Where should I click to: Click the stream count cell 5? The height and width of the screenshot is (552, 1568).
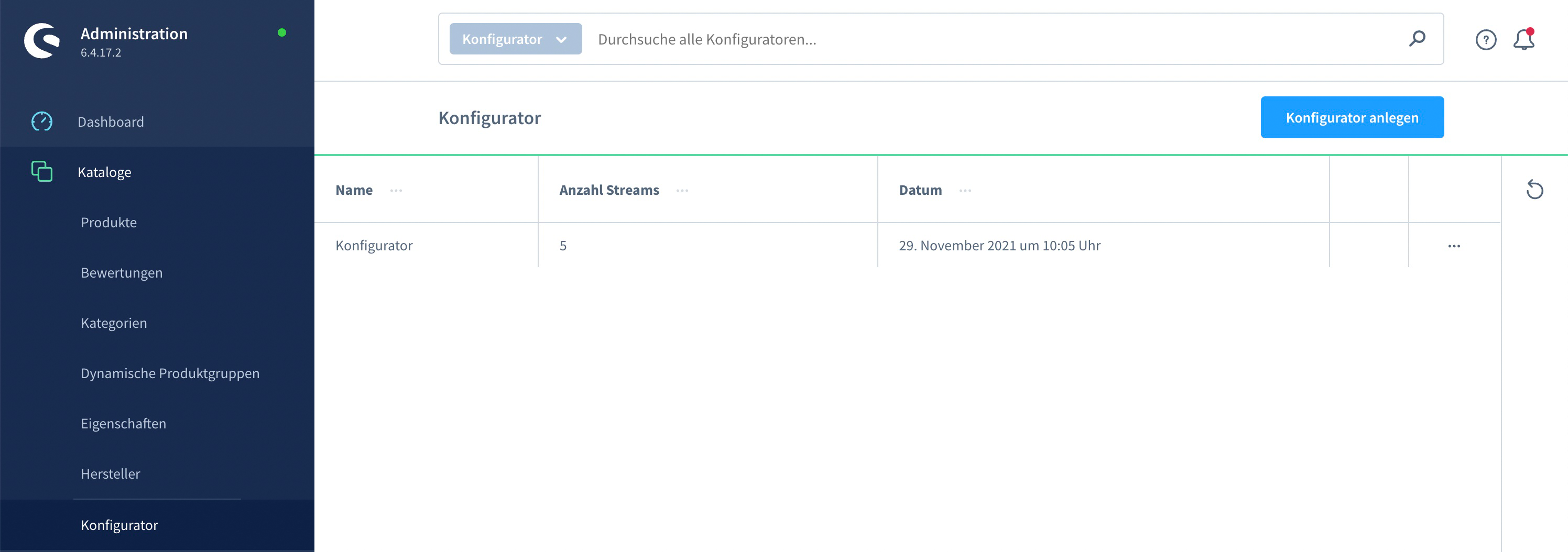pos(563,246)
